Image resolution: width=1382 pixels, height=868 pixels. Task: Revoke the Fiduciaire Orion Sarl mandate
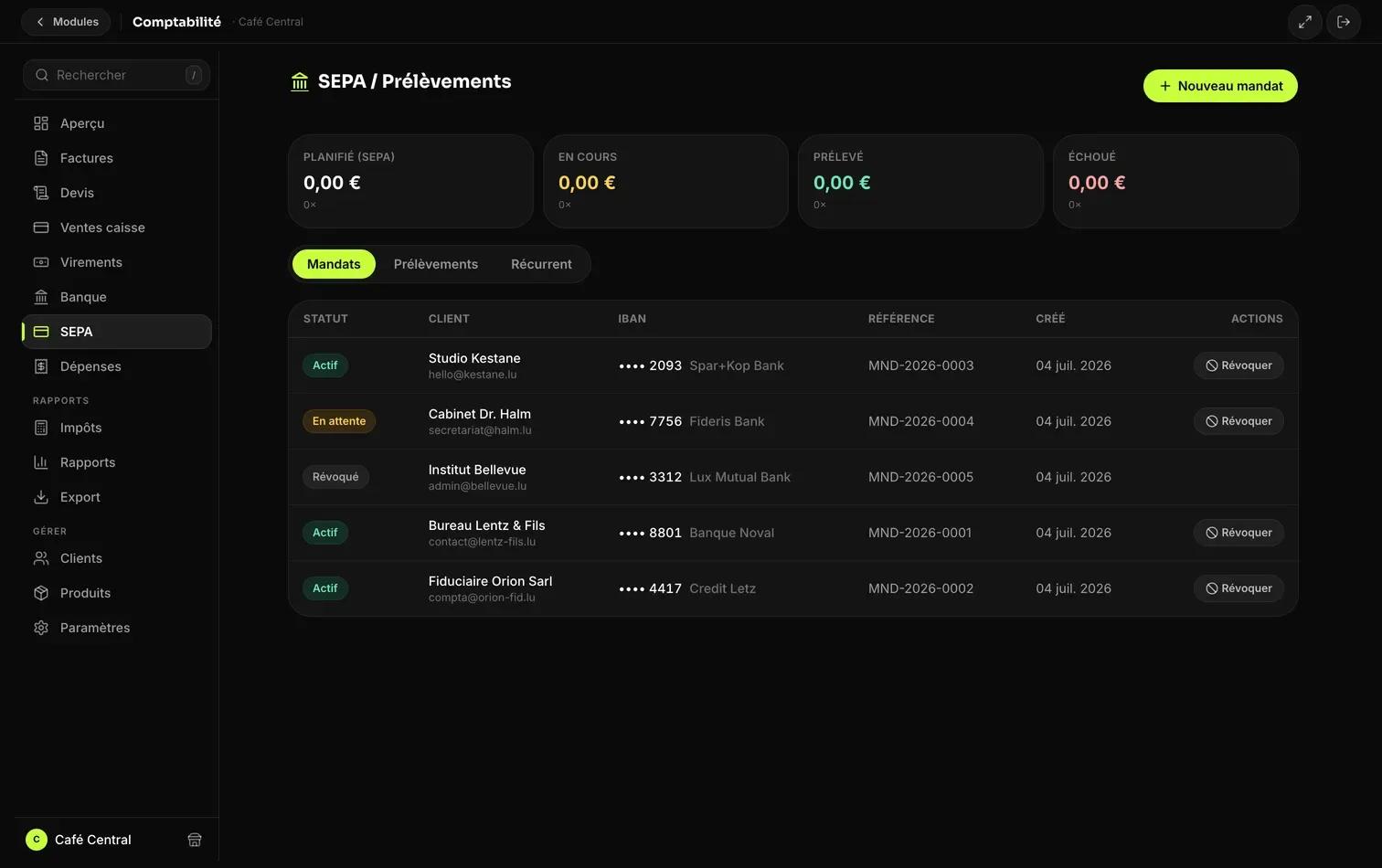point(1238,588)
